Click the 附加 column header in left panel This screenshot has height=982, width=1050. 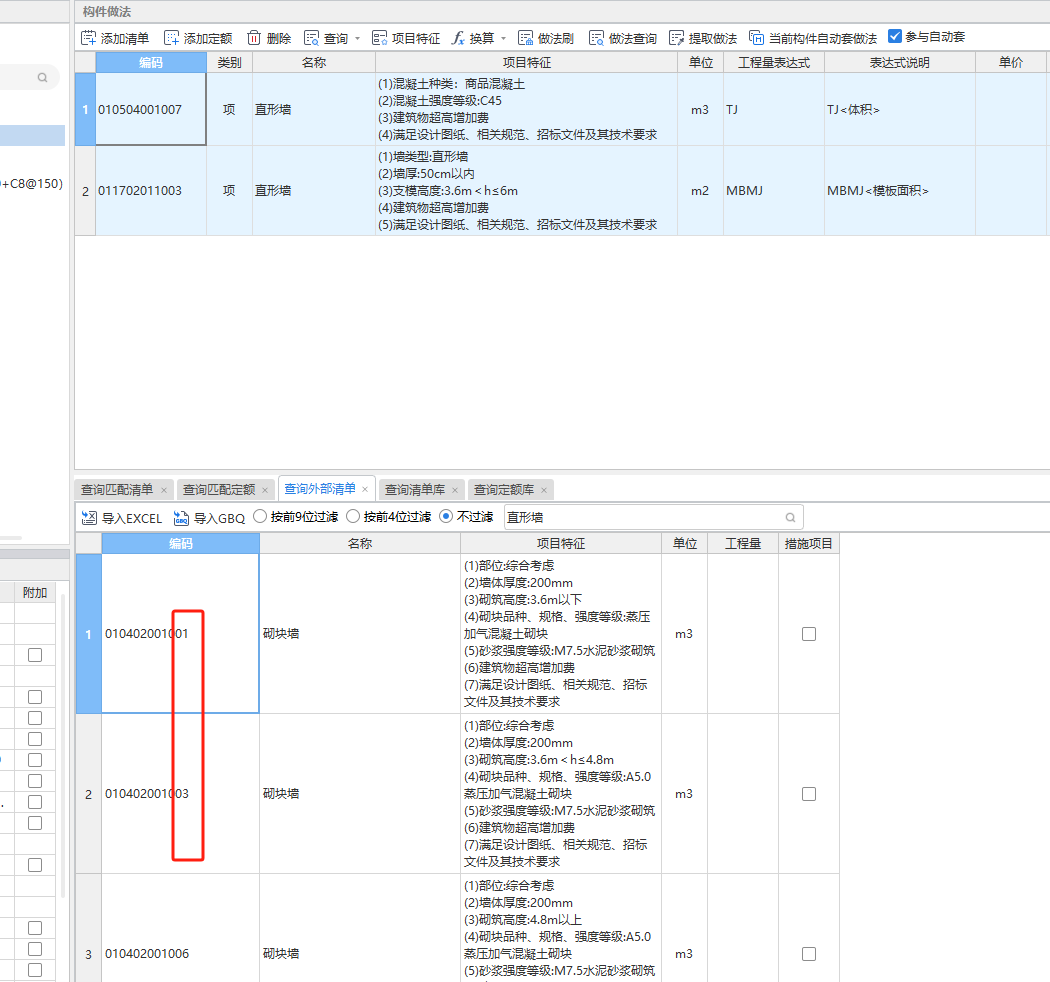[35, 592]
